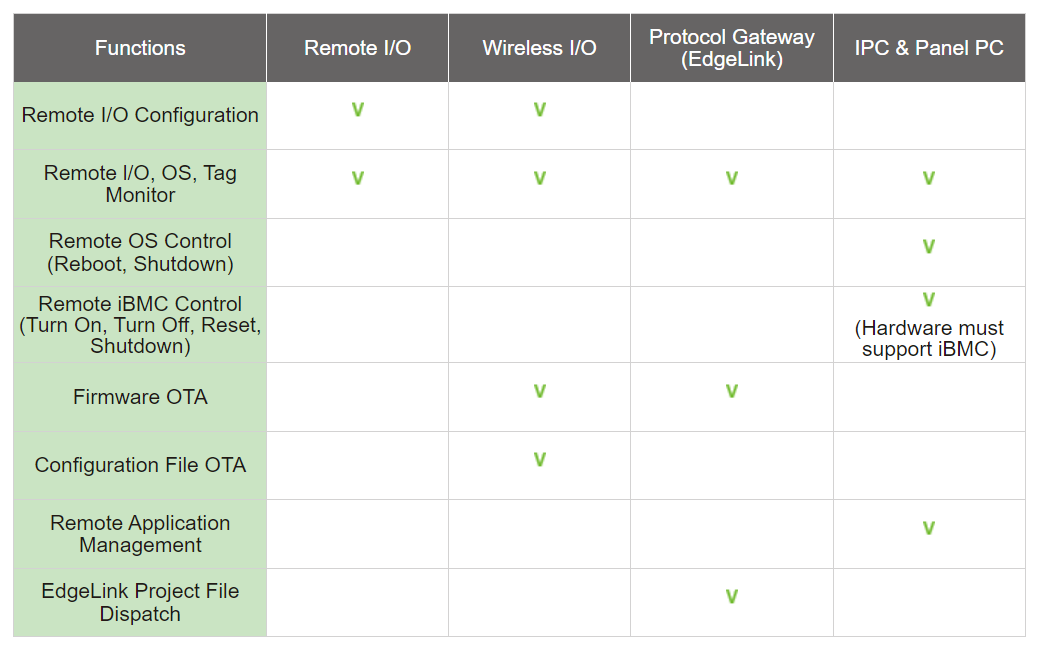Click the 'Hardware must support iBMC' note
The height and width of the screenshot is (653, 1042).
coord(929,338)
